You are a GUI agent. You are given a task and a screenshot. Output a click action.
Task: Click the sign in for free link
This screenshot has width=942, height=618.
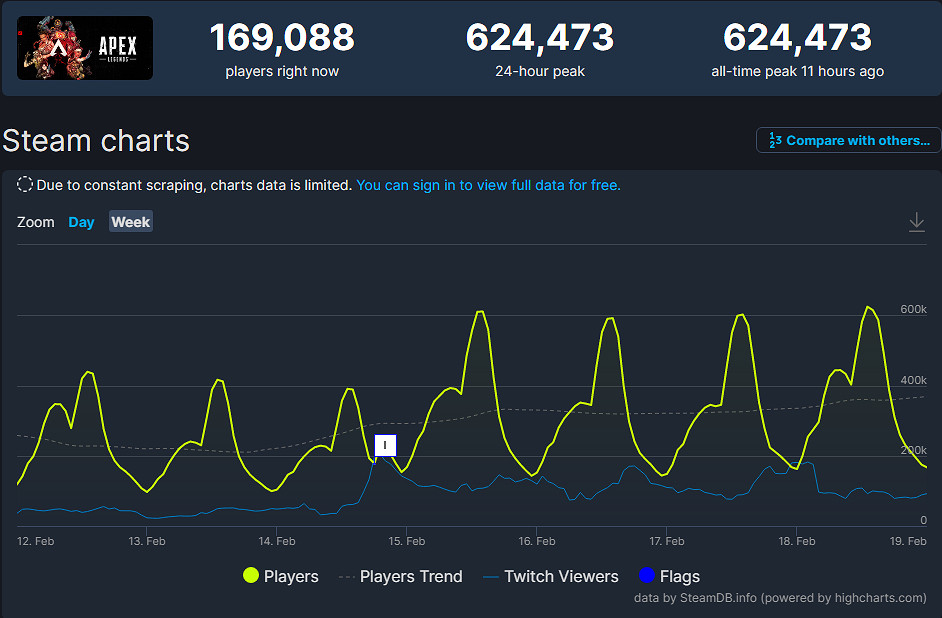[x=489, y=186]
